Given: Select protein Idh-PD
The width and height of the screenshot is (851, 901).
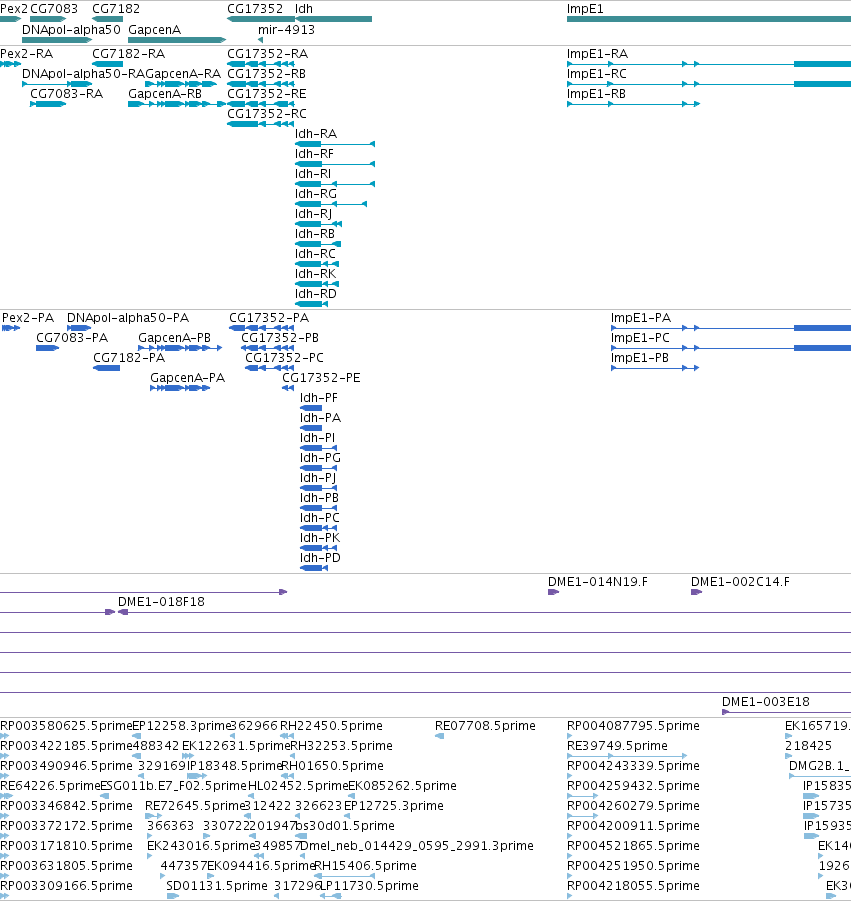Looking at the screenshot, I should (320, 558).
